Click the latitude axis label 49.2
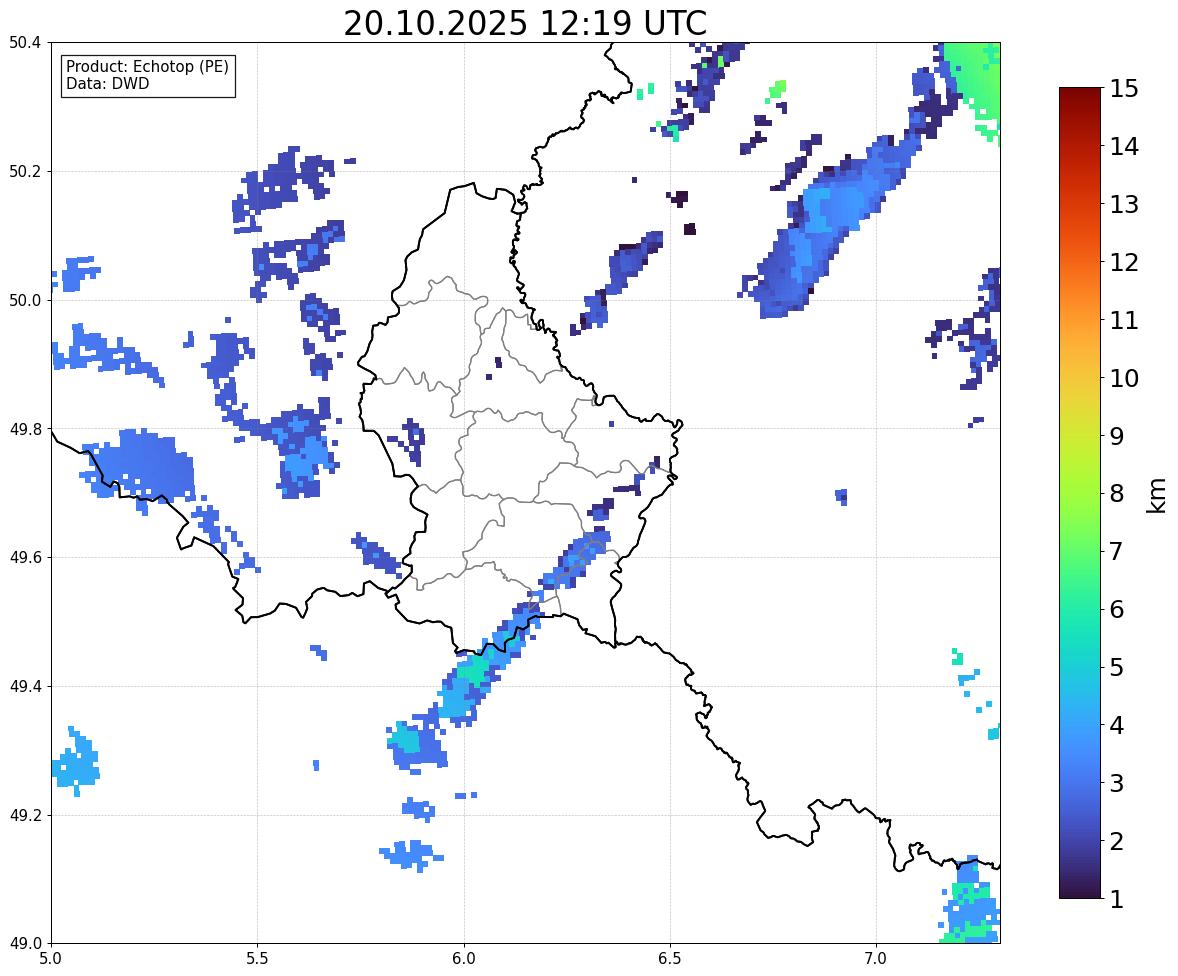1178x976 pixels. [x=24, y=815]
